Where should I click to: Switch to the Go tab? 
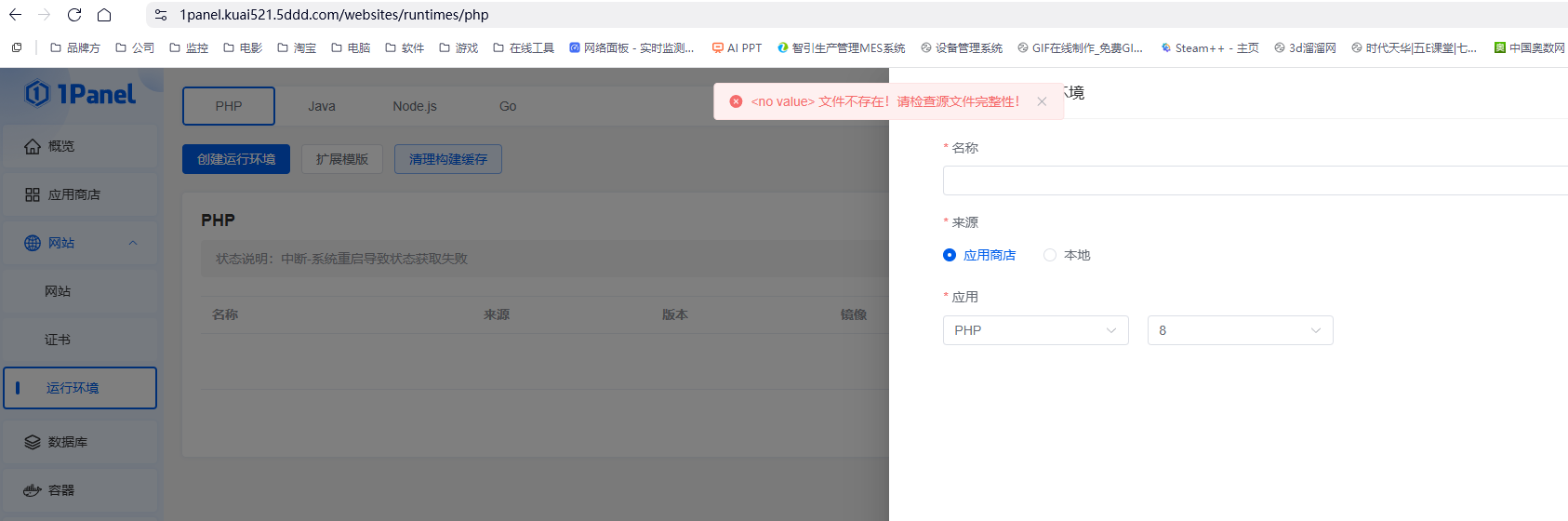508,106
